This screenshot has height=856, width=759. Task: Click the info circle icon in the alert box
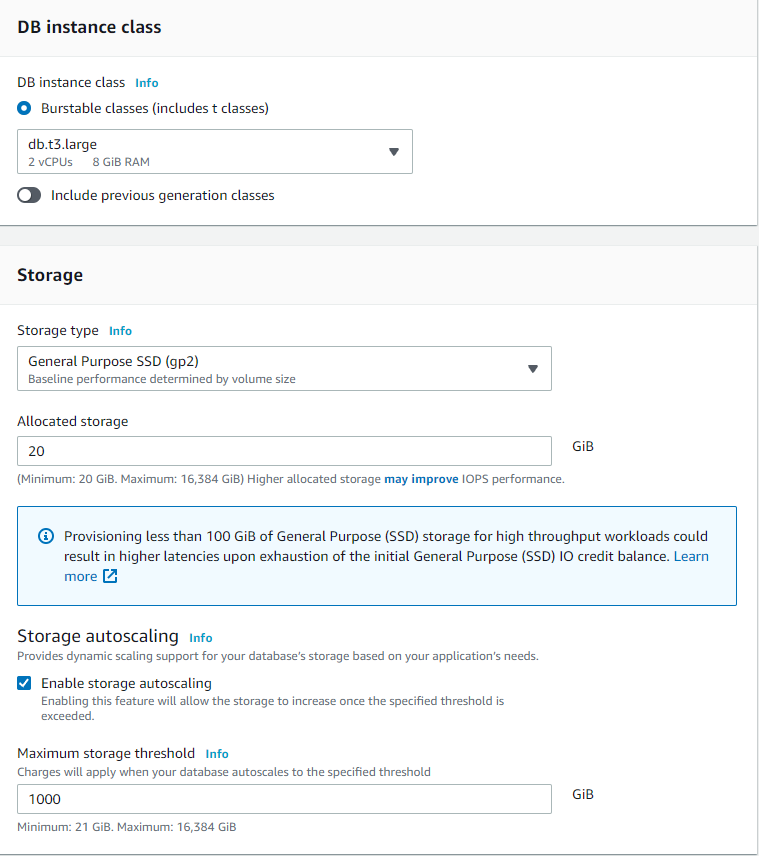pyautogui.click(x=45, y=536)
